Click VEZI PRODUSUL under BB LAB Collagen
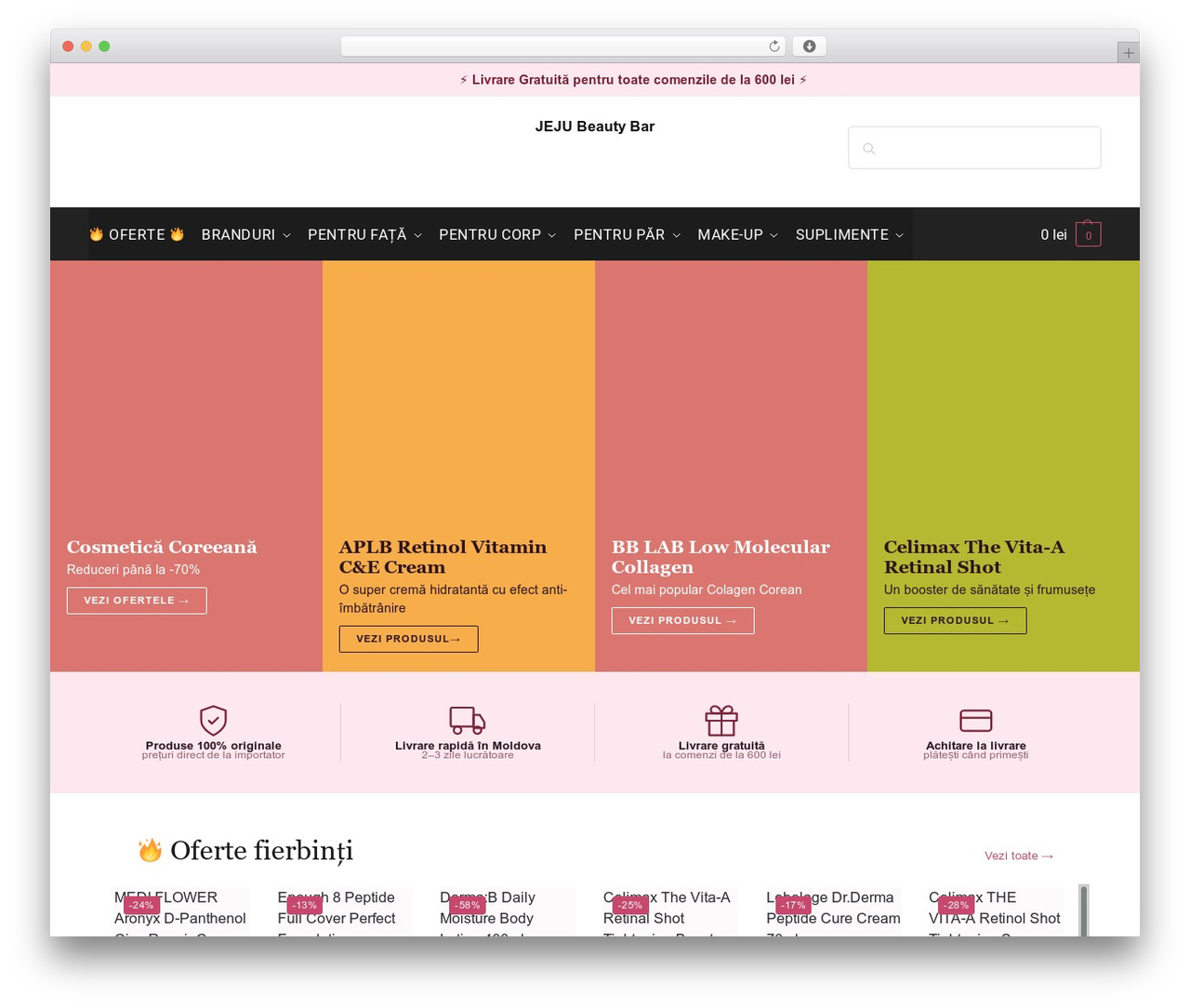The image size is (1190, 1008). (x=682, y=620)
